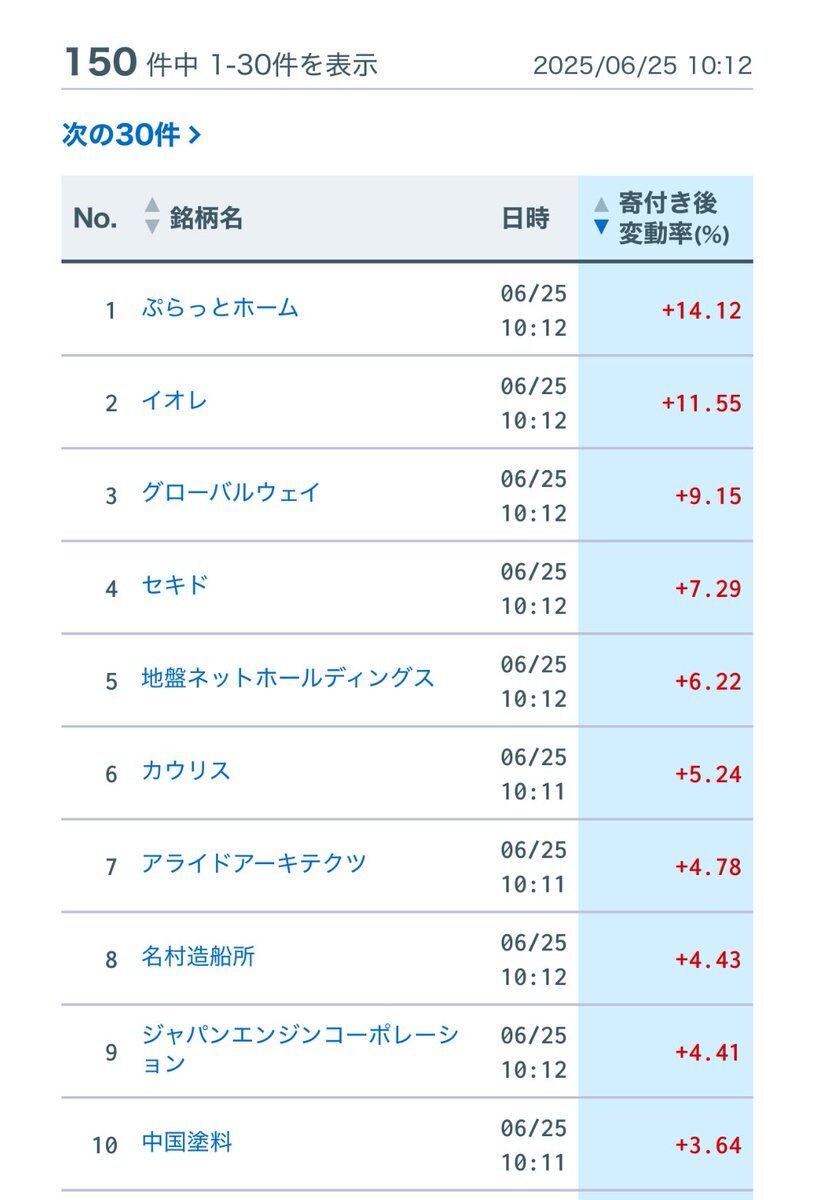
Task: Click the chevron next to 次の30件
Action: [x=194, y=135]
